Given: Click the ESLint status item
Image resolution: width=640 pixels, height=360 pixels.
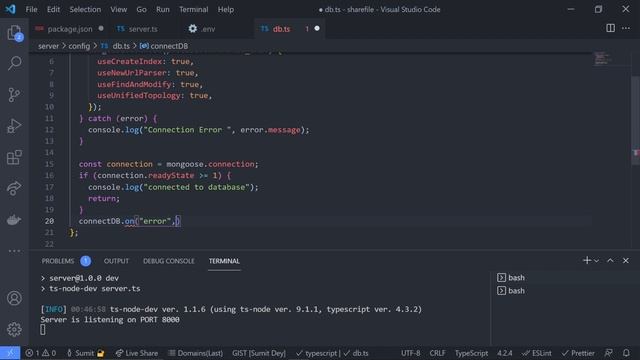Looking at the screenshot, I should coord(536,353).
